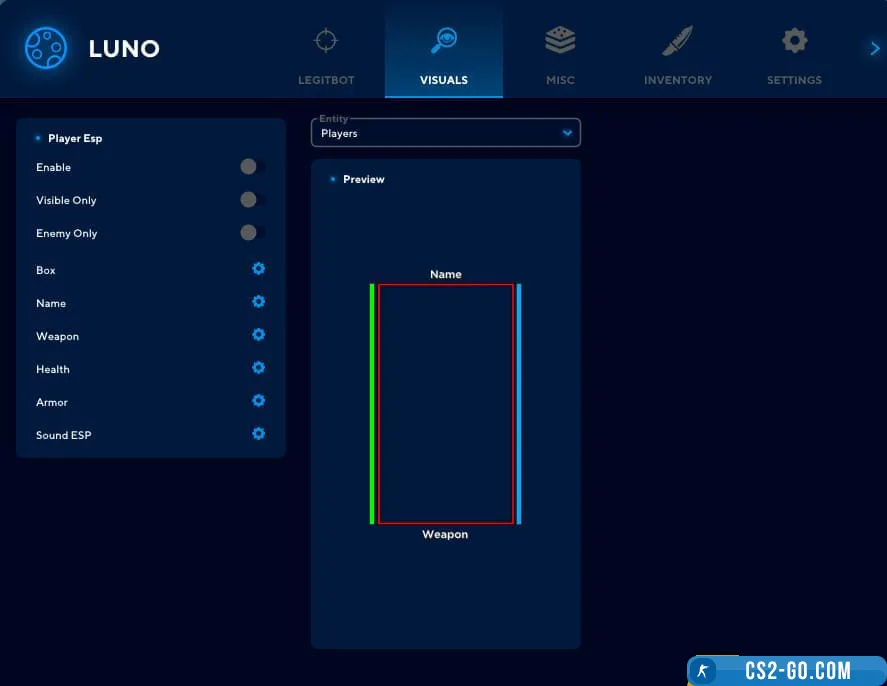This screenshot has height=686, width=887.
Task: Click the Armor settings gear icon
Action: click(258, 401)
